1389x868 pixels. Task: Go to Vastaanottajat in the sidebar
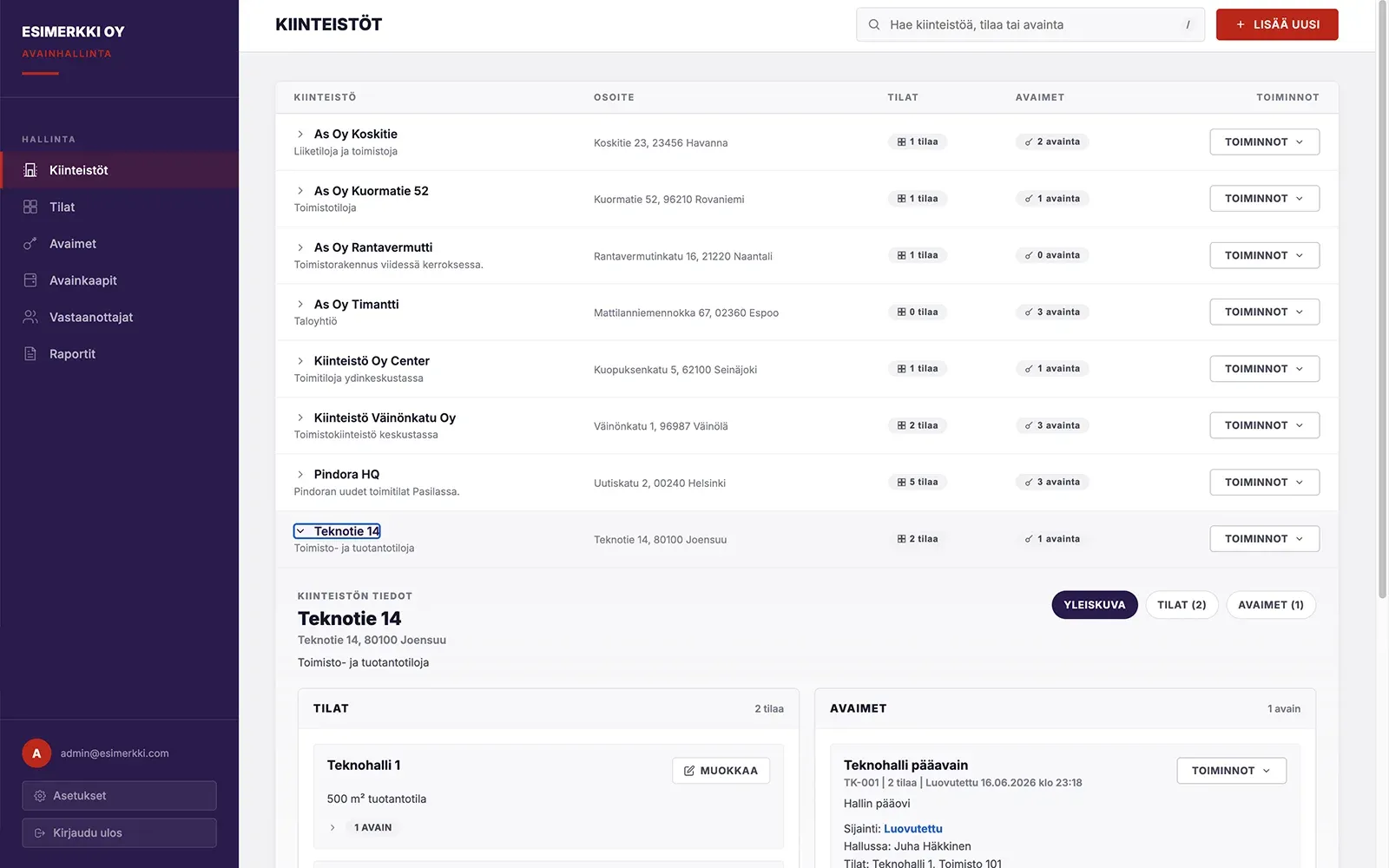pos(119,317)
